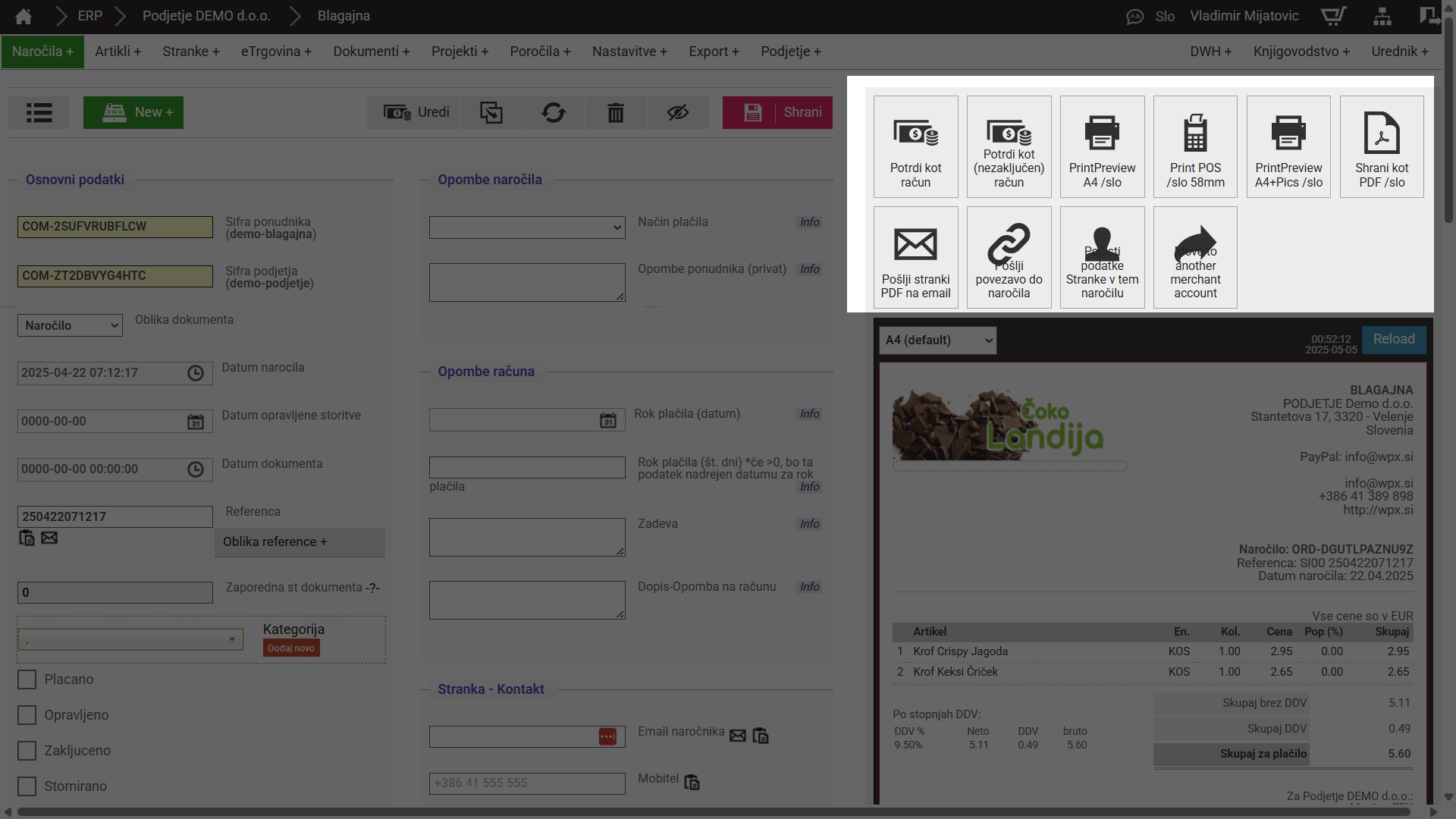The width and height of the screenshot is (1456, 819).
Task: Check the Placano checkbox
Action: pyautogui.click(x=27, y=679)
